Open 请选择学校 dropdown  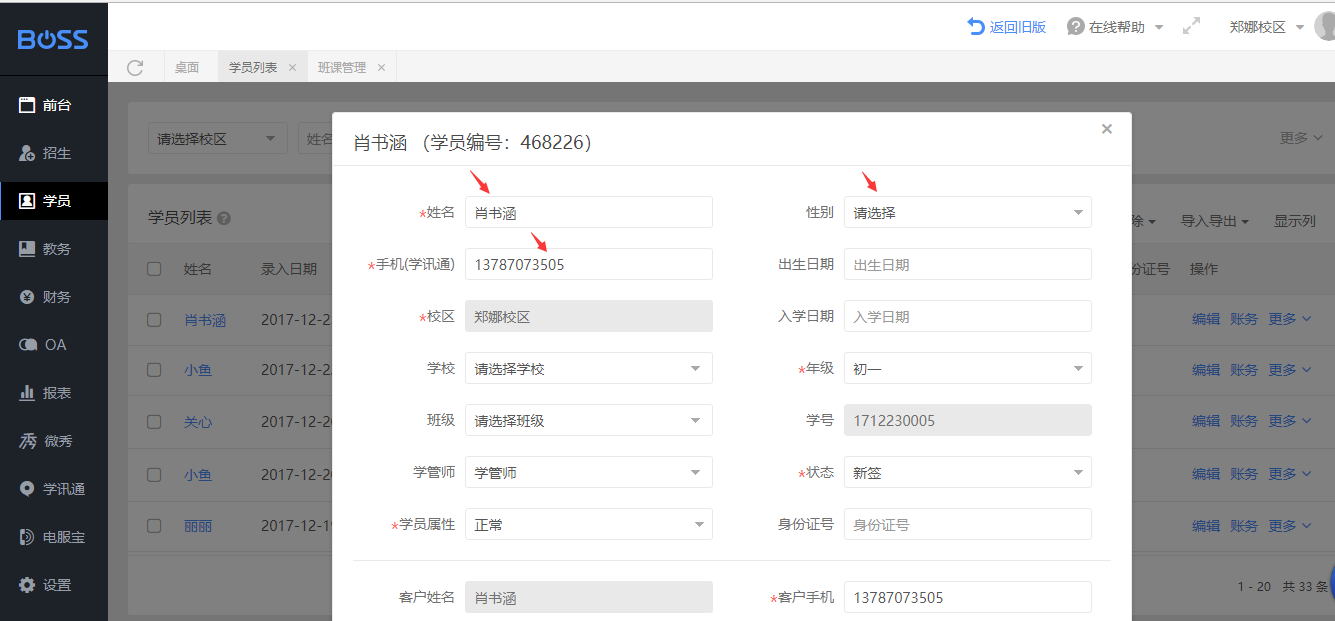[x=588, y=368]
